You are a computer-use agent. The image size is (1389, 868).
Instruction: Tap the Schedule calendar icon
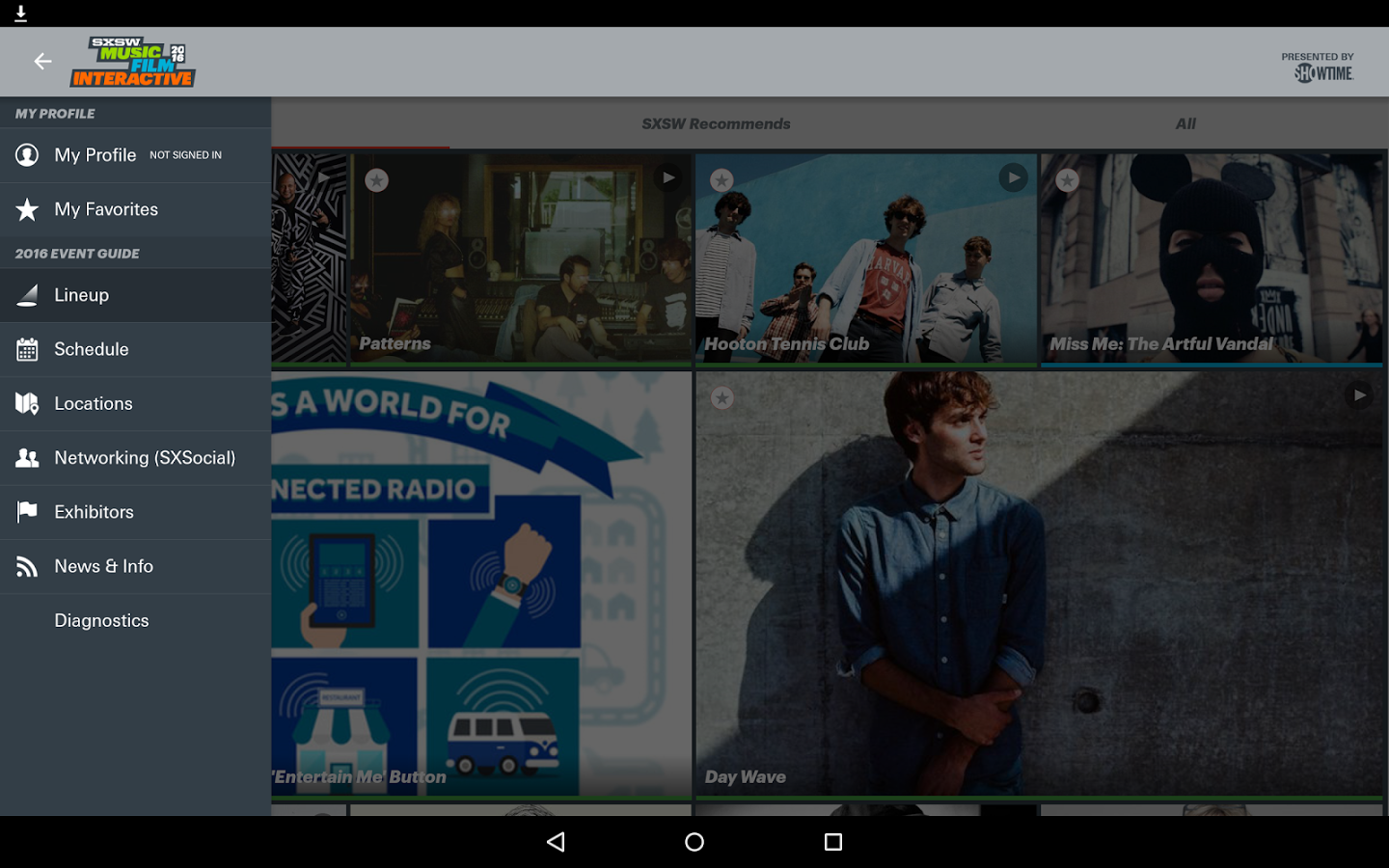27,349
